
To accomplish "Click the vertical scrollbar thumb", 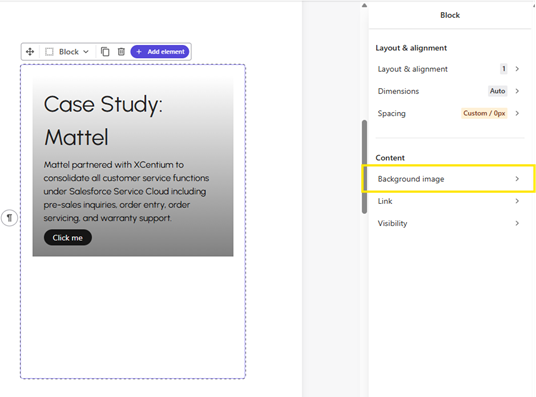I will 364,167.
